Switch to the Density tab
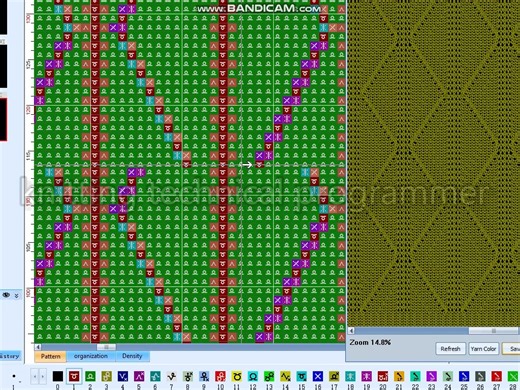 coord(132,356)
